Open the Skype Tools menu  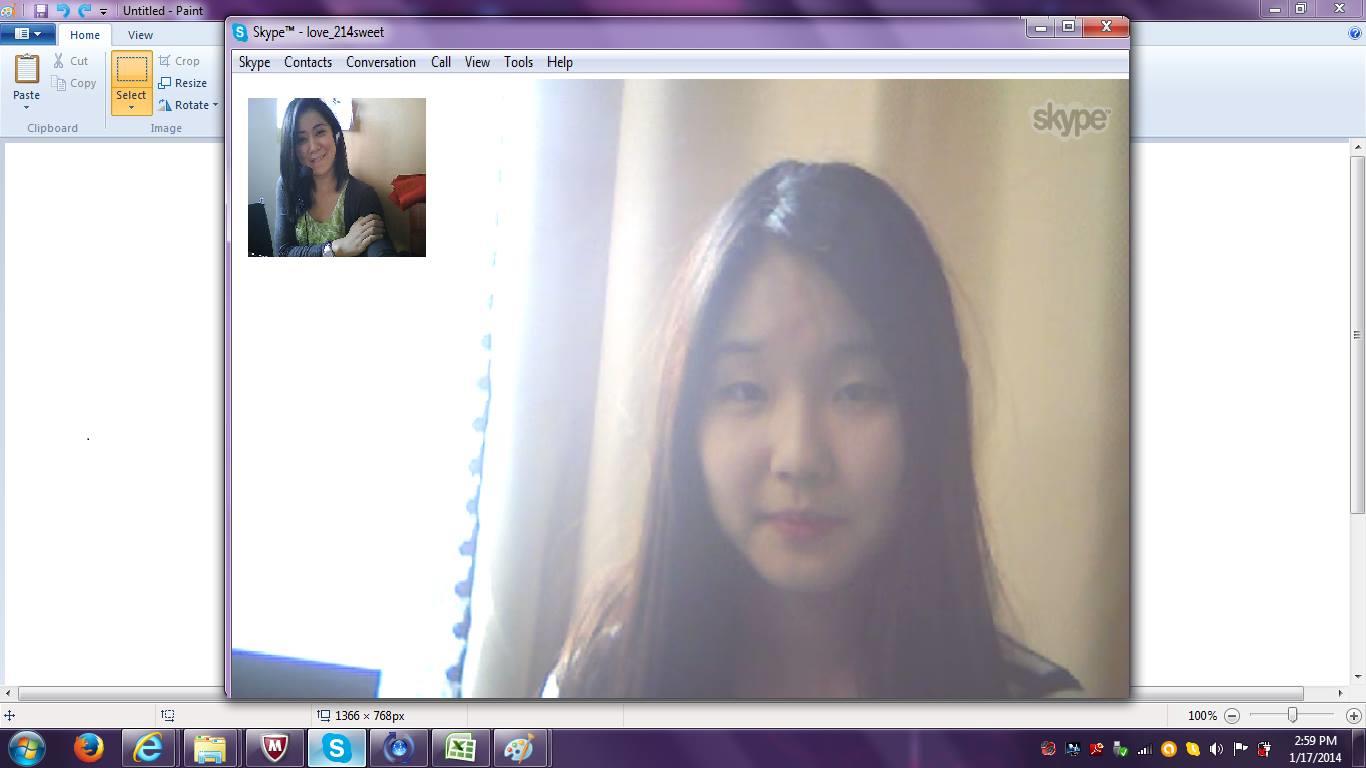(x=518, y=62)
